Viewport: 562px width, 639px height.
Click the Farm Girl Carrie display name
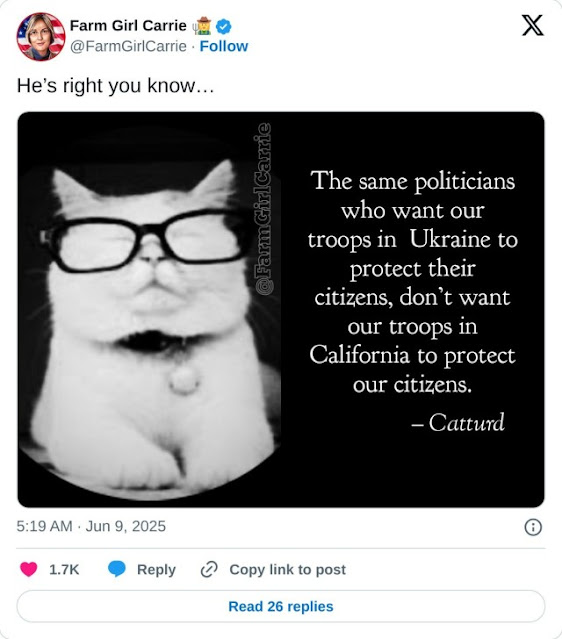(128, 25)
